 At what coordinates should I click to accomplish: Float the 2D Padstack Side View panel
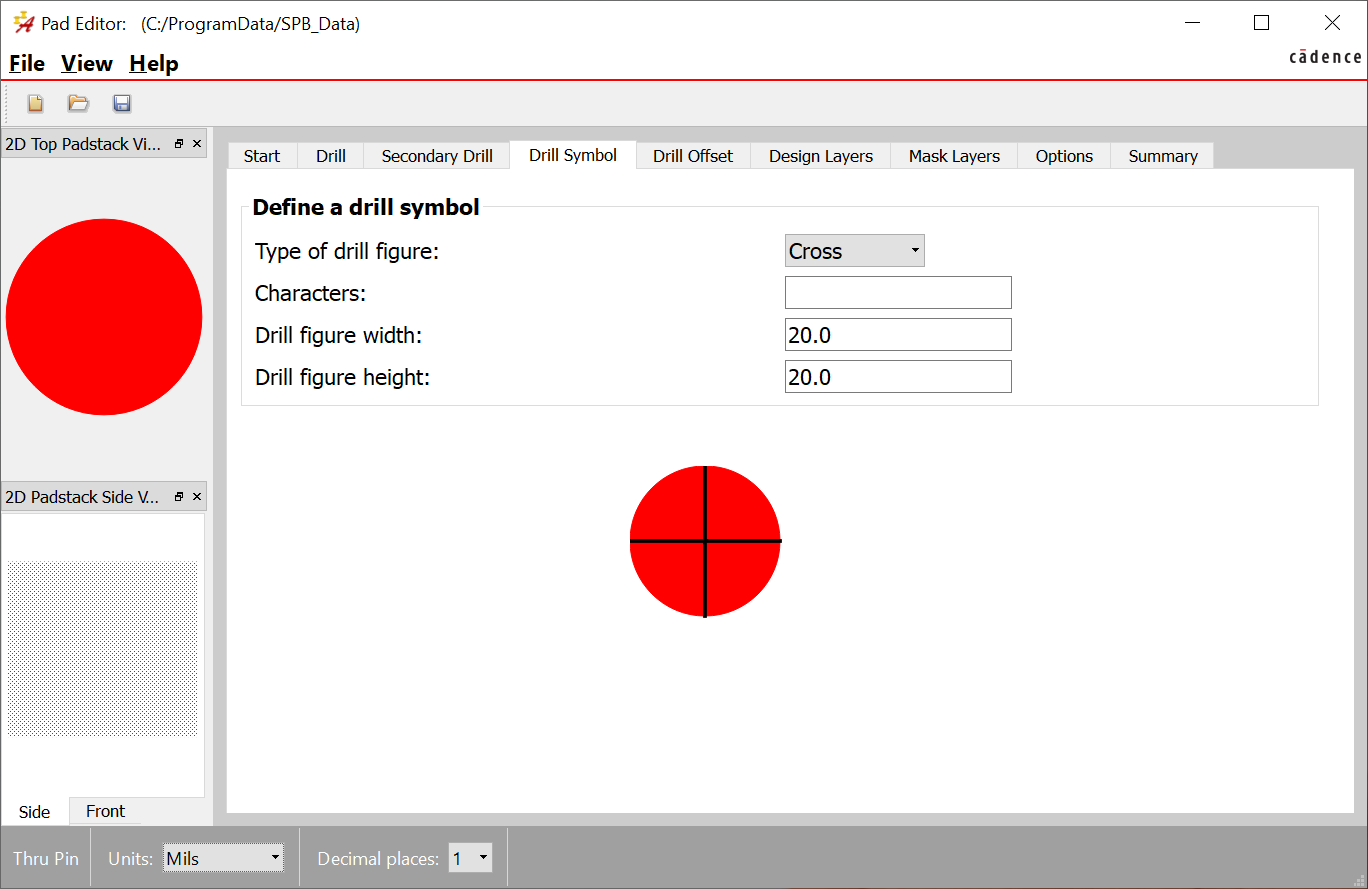[179, 497]
